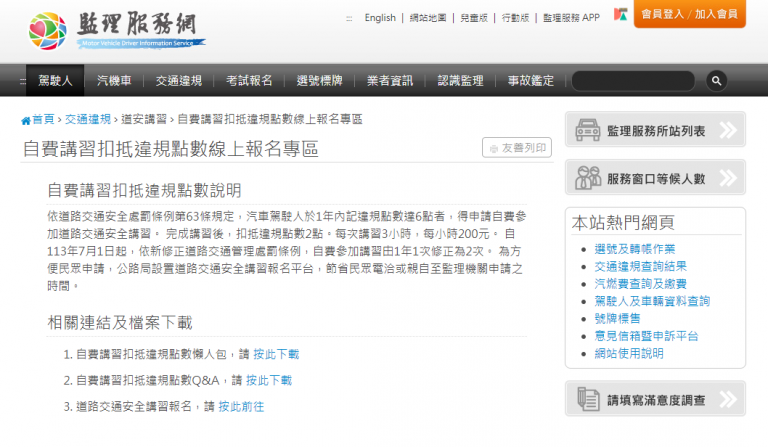Switch site language to English
768x447 pixels.
click(380, 18)
